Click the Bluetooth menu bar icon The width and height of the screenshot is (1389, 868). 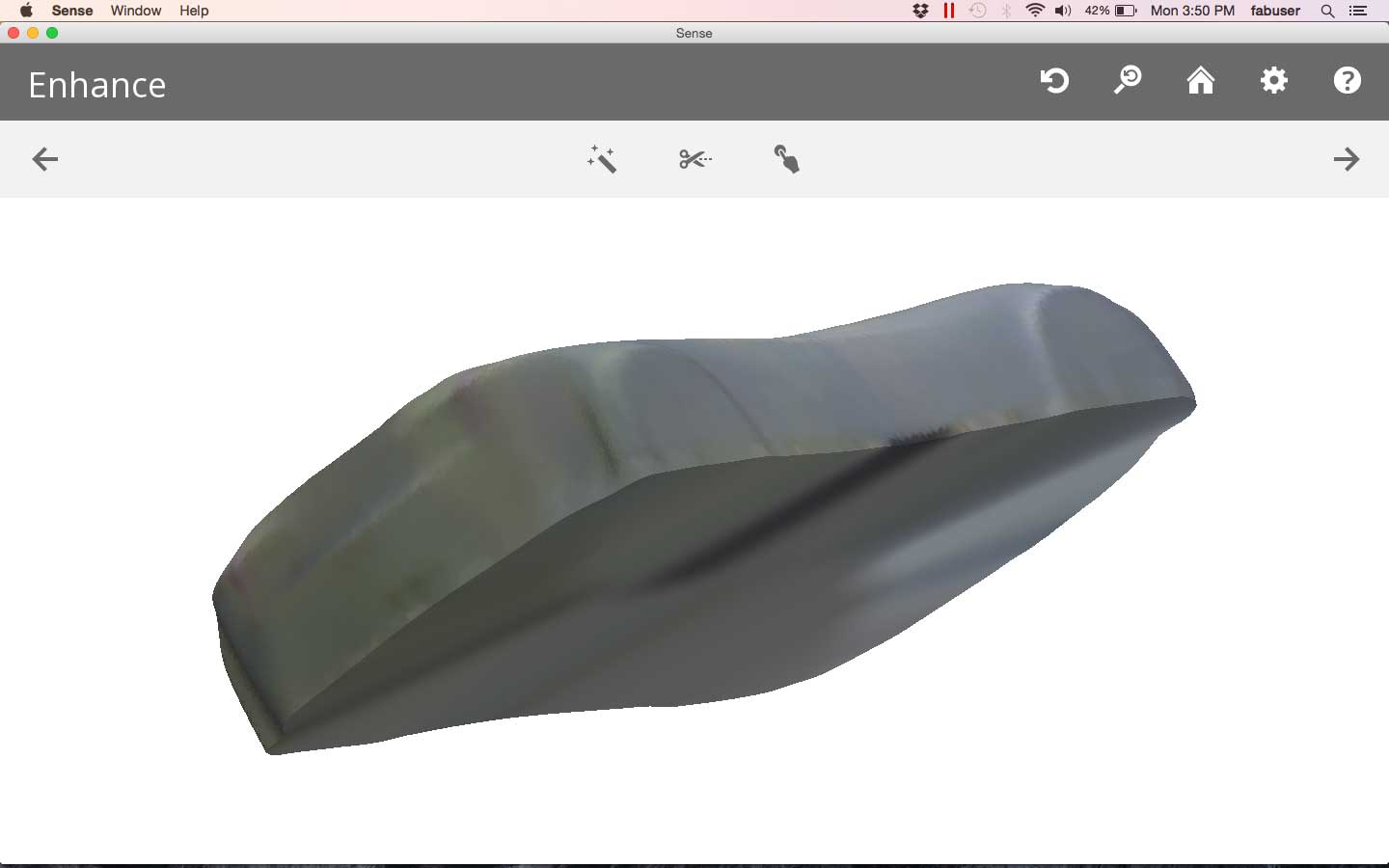coord(1007,11)
